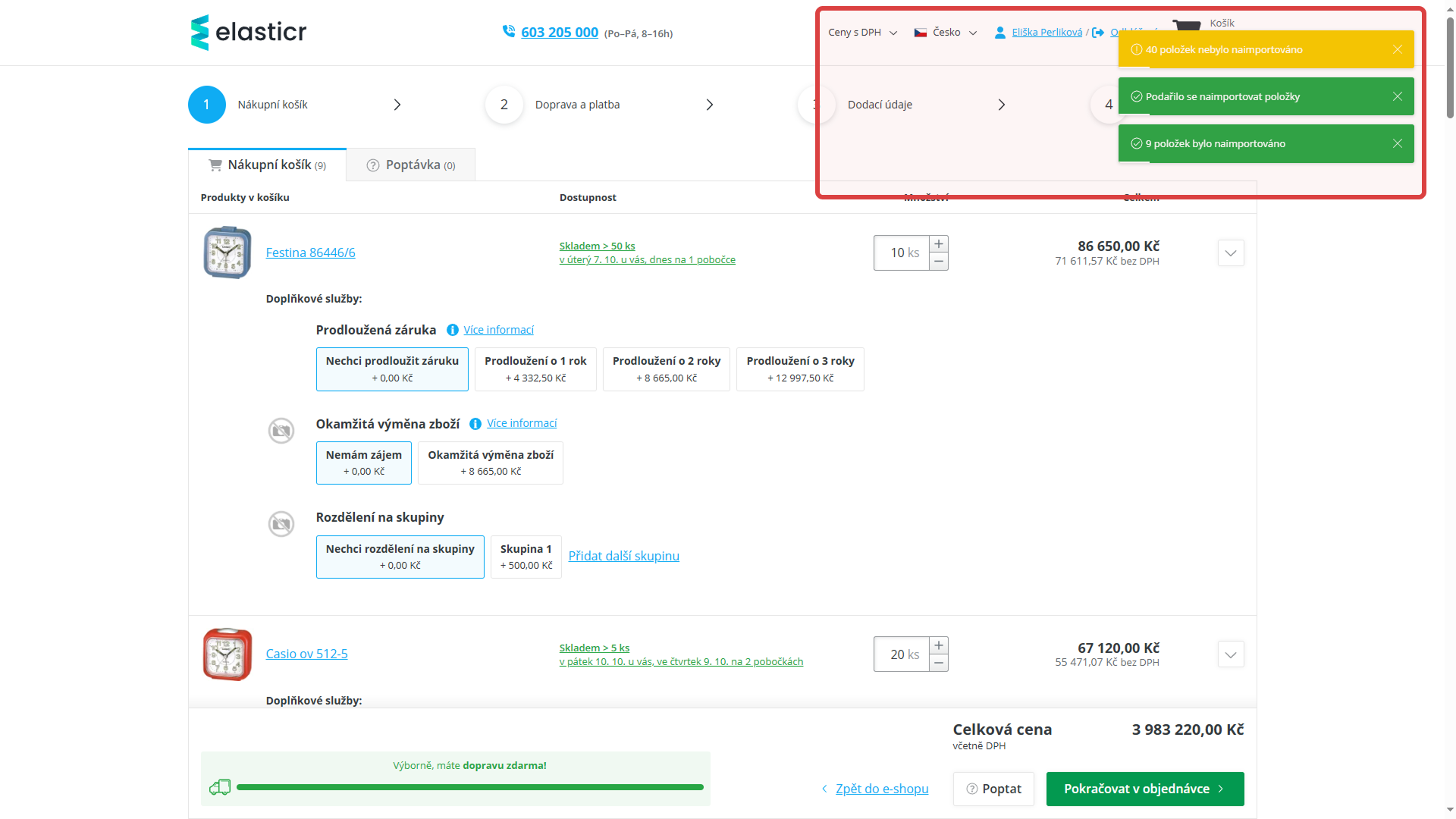Increase Festina 86446/6 quantity with plus

pyautogui.click(x=939, y=244)
